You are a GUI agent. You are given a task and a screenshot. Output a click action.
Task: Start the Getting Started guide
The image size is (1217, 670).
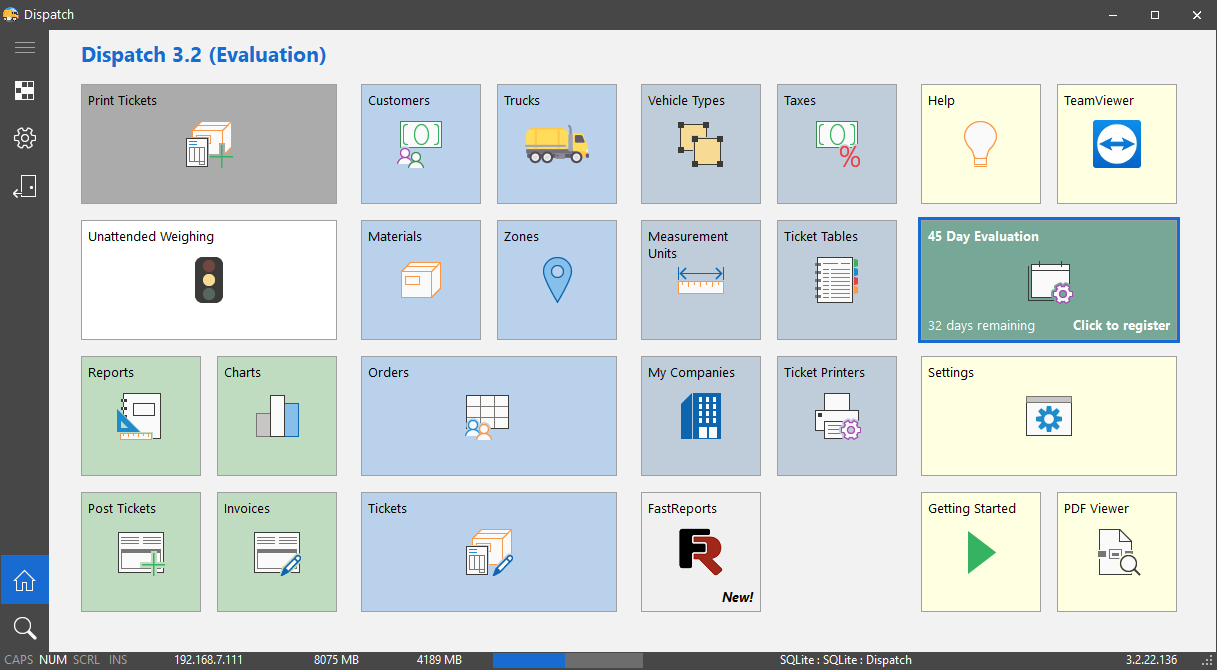click(980, 552)
